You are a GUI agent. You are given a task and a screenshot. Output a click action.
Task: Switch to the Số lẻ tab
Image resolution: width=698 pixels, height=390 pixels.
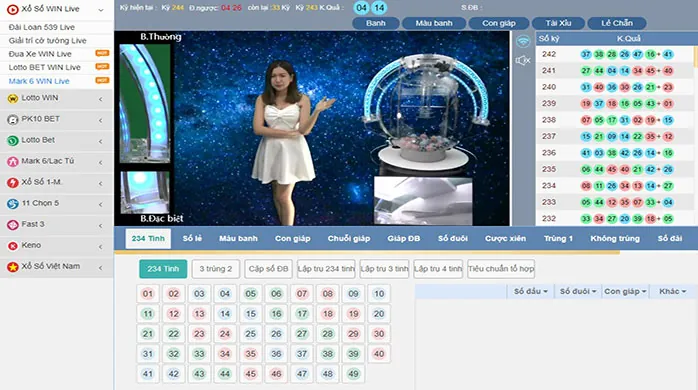point(192,239)
